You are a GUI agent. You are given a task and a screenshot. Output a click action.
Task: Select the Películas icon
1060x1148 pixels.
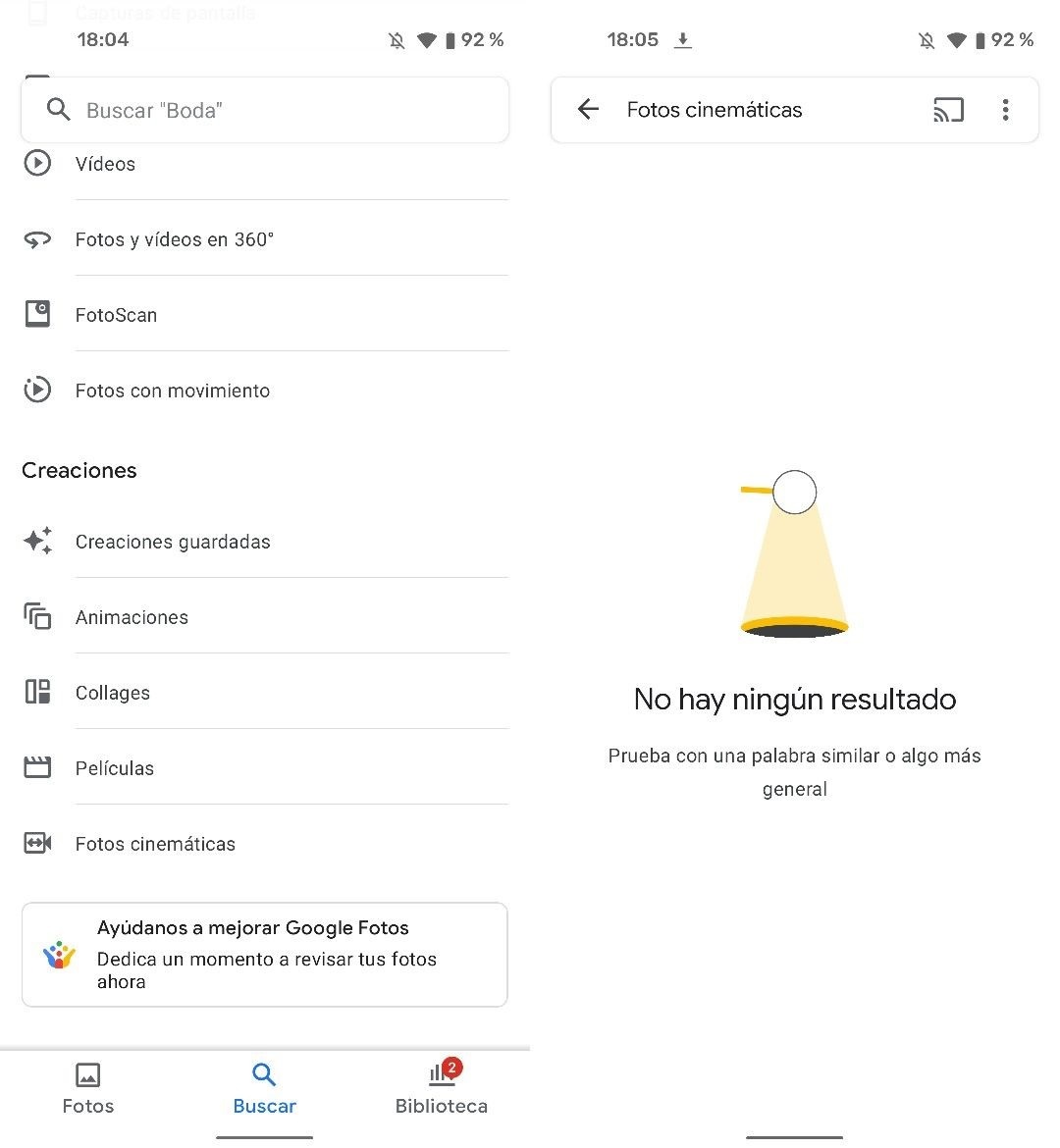click(x=37, y=767)
